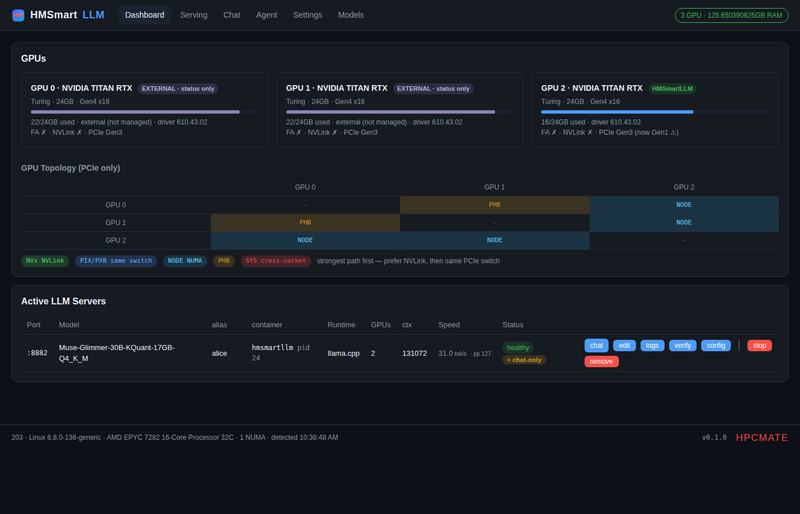Click the chat button for alice server
Viewport: 800px width, 514px height.
(596, 346)
